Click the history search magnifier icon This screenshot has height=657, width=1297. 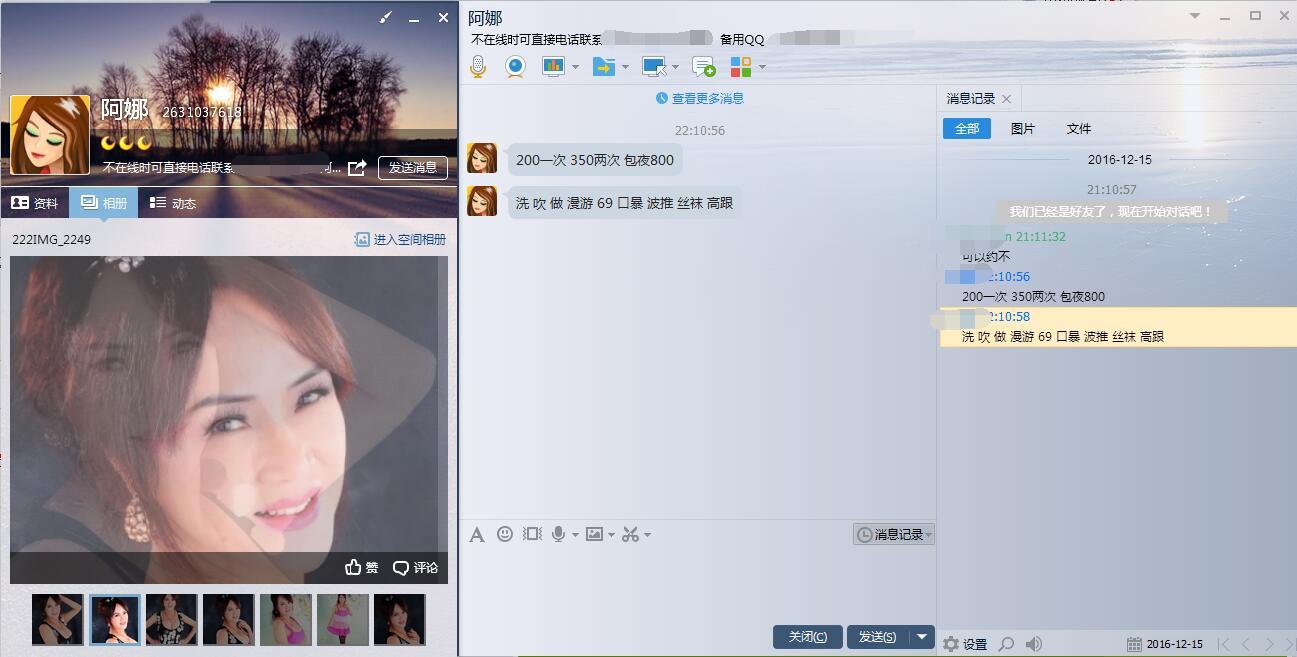point(1007,644)
